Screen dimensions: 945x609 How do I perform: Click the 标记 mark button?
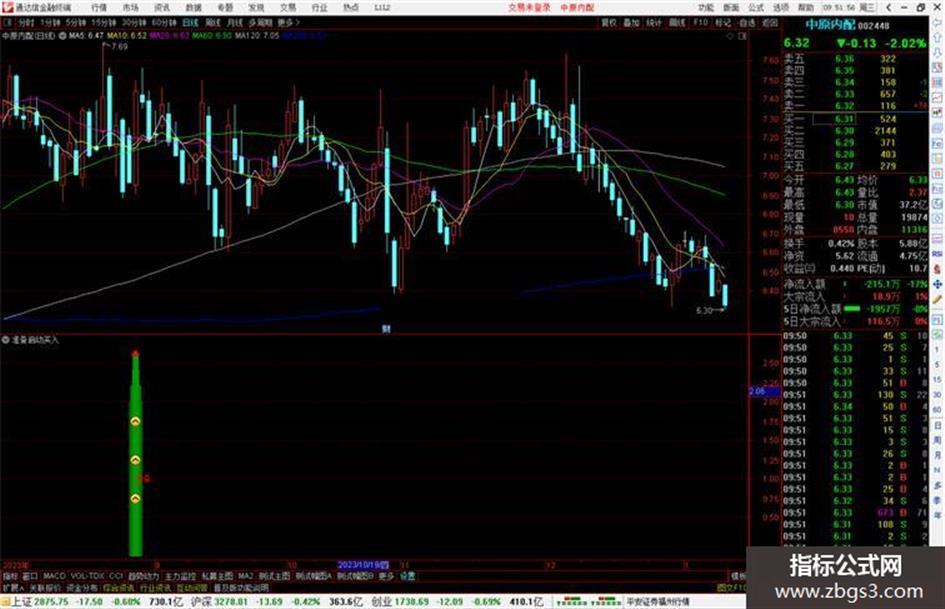click(x=723, y=22)
